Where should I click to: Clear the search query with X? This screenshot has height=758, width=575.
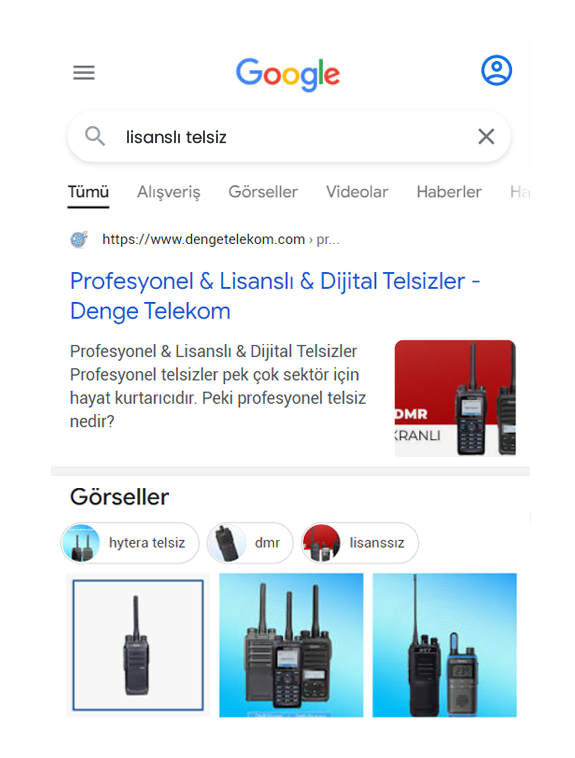coord(486,136)
